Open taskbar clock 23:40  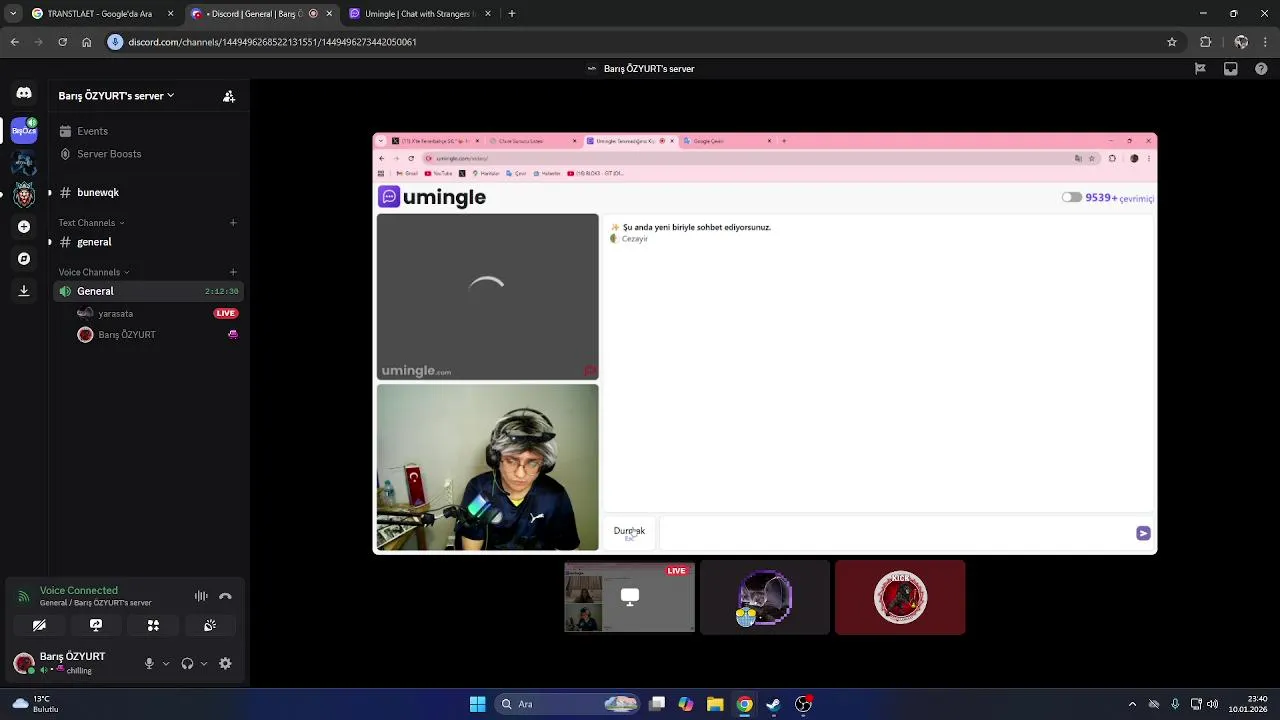[x=1248, y=704]
